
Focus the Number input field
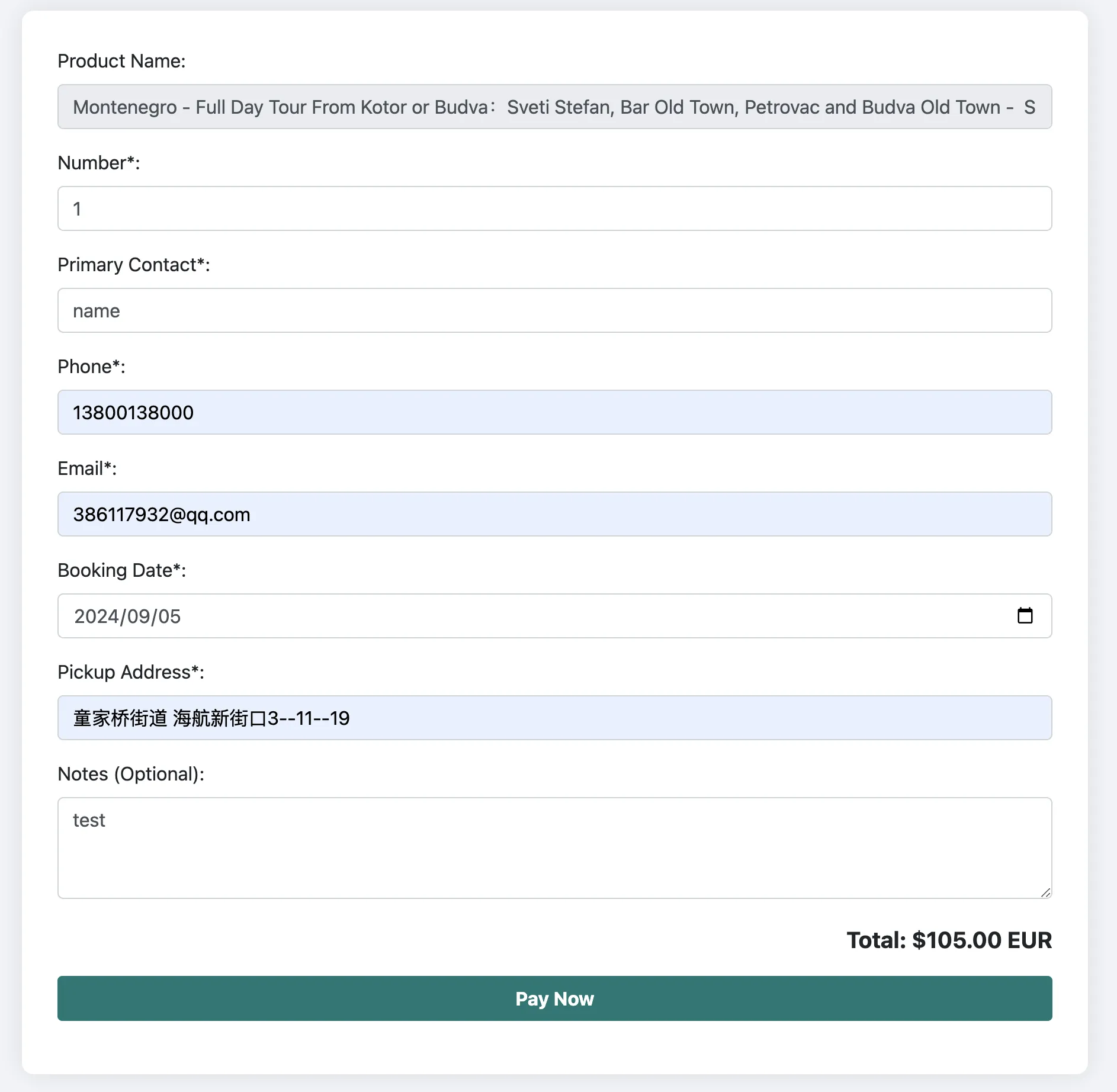click(x=555, y=208)
